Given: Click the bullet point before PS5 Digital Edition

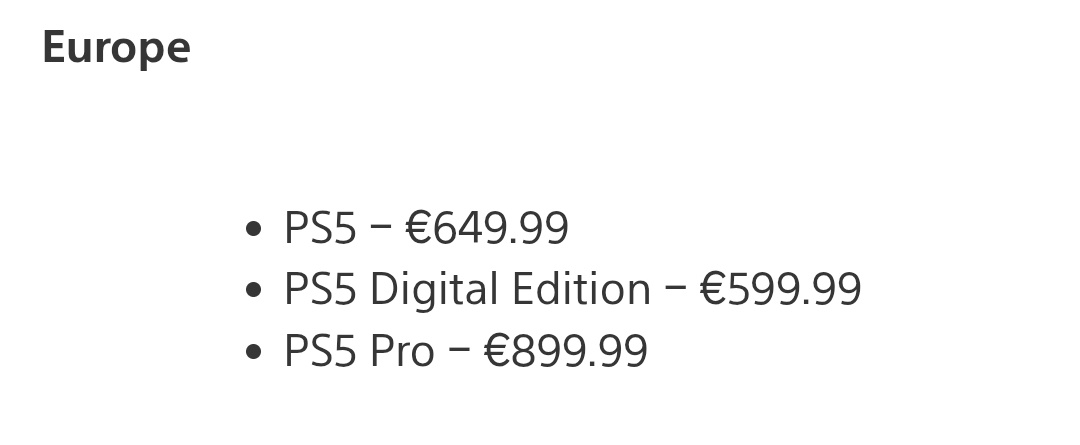Looking at the screenshot, I should click(253, 289).
